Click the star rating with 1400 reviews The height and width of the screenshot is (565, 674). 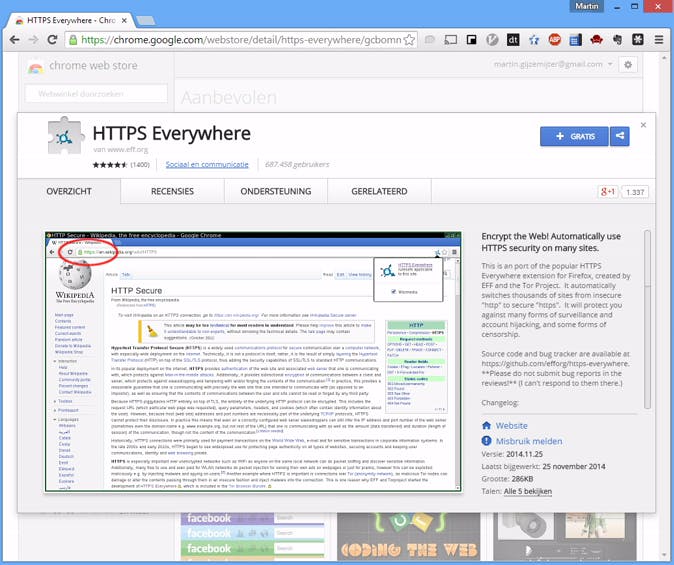point(121,165)
